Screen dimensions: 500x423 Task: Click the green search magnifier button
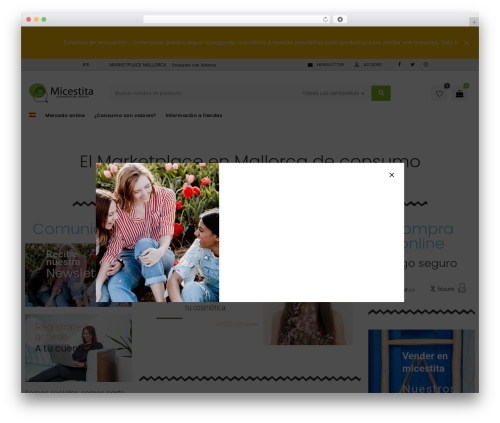pos(381,93)
